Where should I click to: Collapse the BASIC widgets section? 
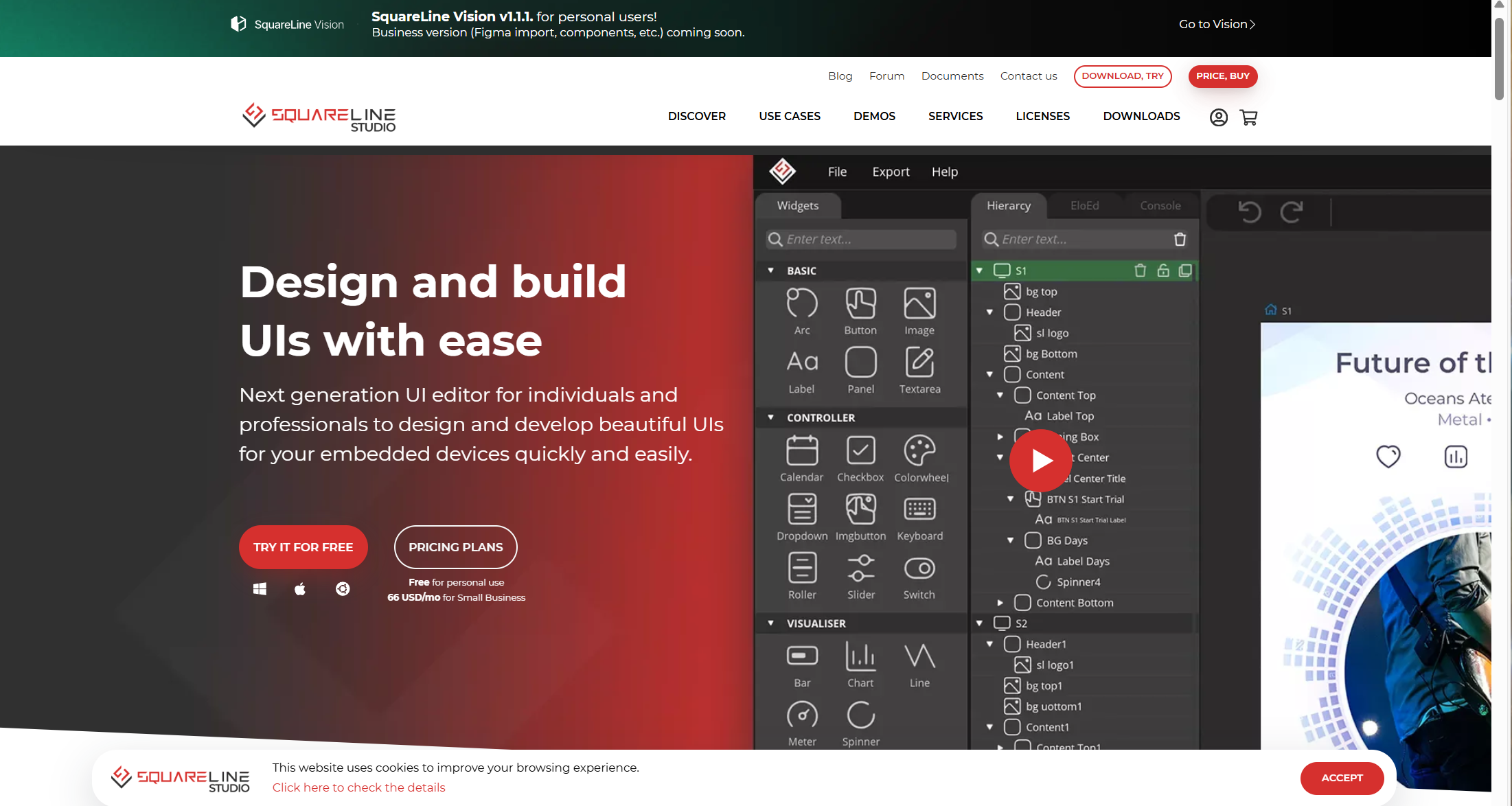[770, 270]
